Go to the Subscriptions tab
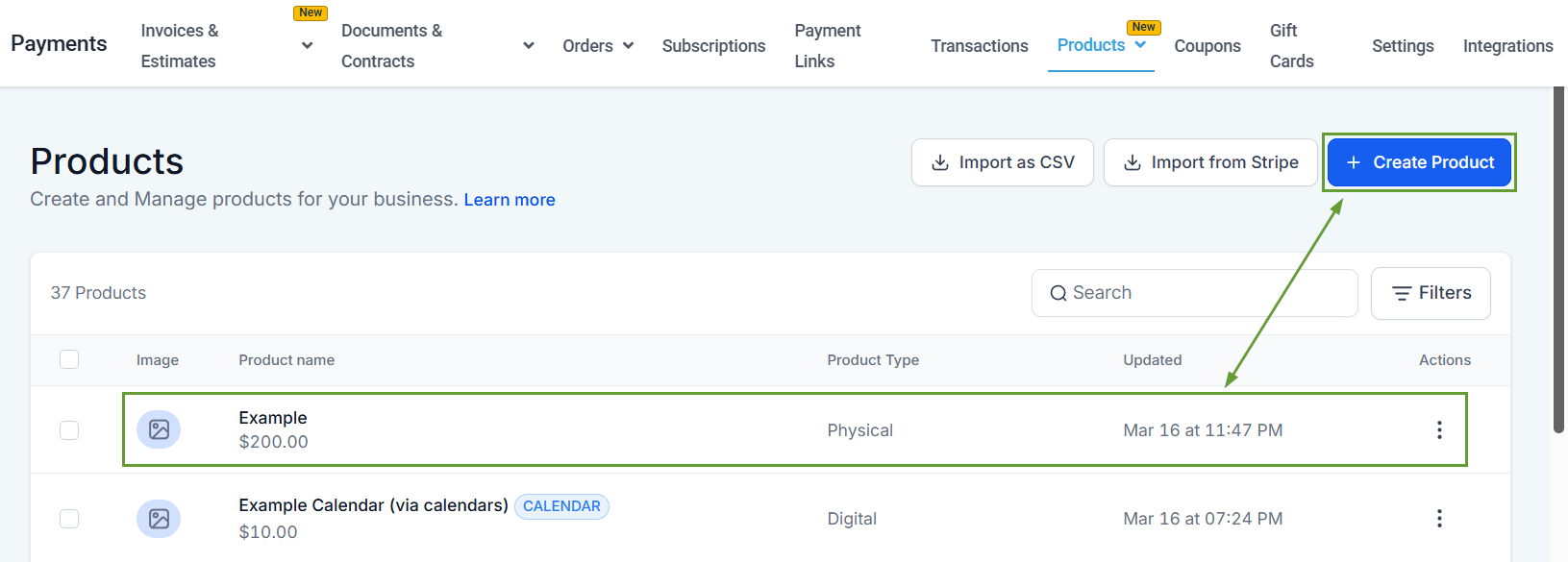Viewport: 1568px width, 562px height. click(713, 46)
